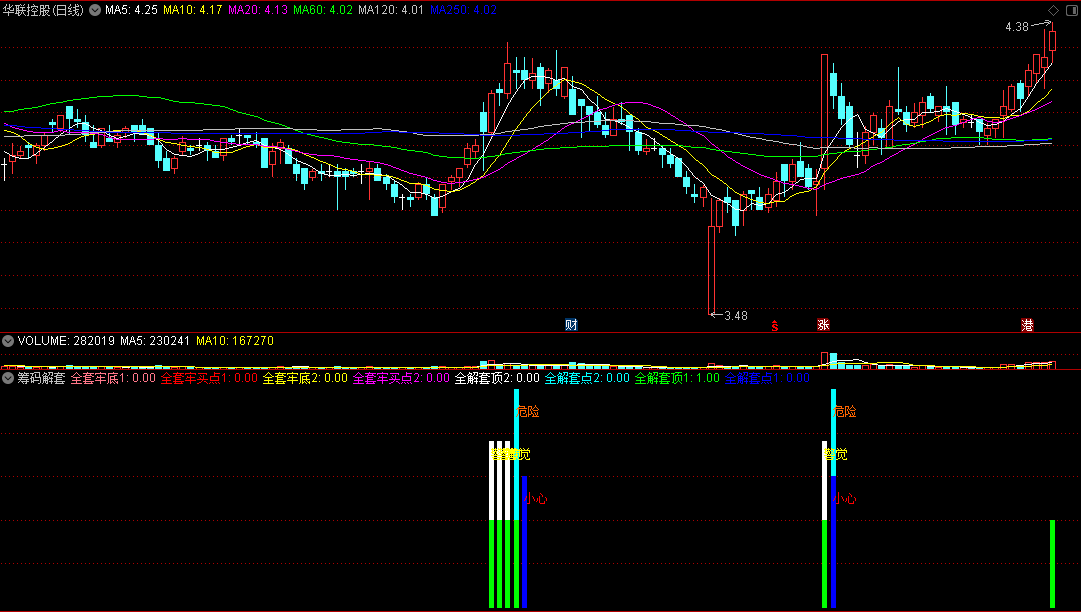
Task: Click the green indicator bar at far right
Action: pos(1053,564)
